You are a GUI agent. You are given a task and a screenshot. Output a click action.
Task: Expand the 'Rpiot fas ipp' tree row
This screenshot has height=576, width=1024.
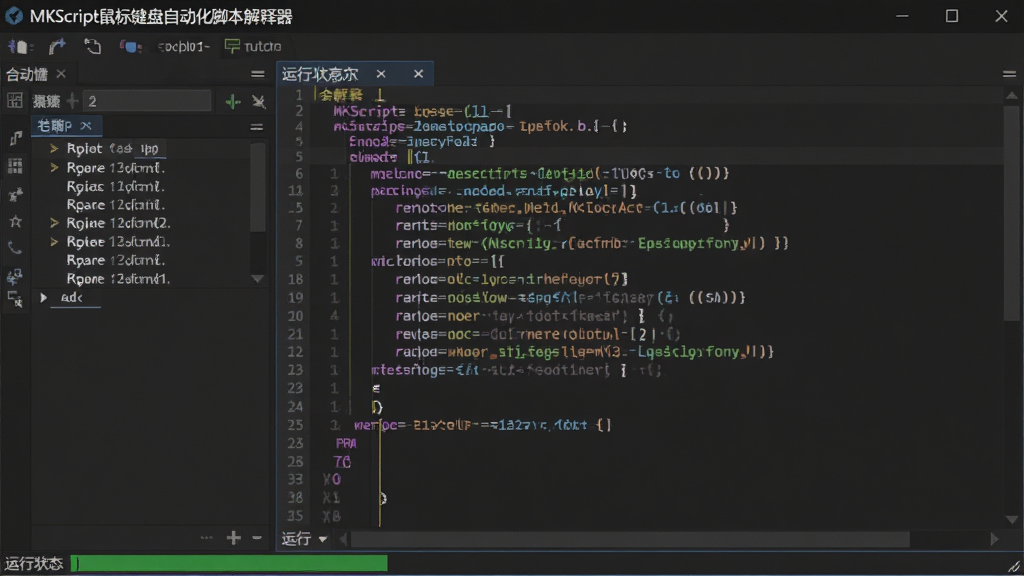(54, 149)
